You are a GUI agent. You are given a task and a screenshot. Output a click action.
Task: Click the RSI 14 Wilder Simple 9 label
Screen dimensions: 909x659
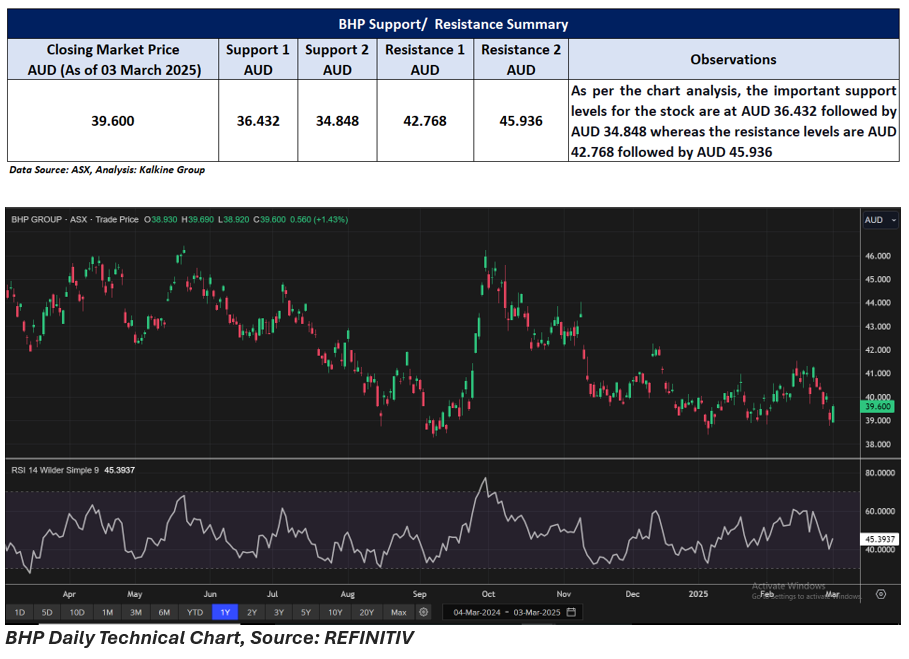[55, 470]
